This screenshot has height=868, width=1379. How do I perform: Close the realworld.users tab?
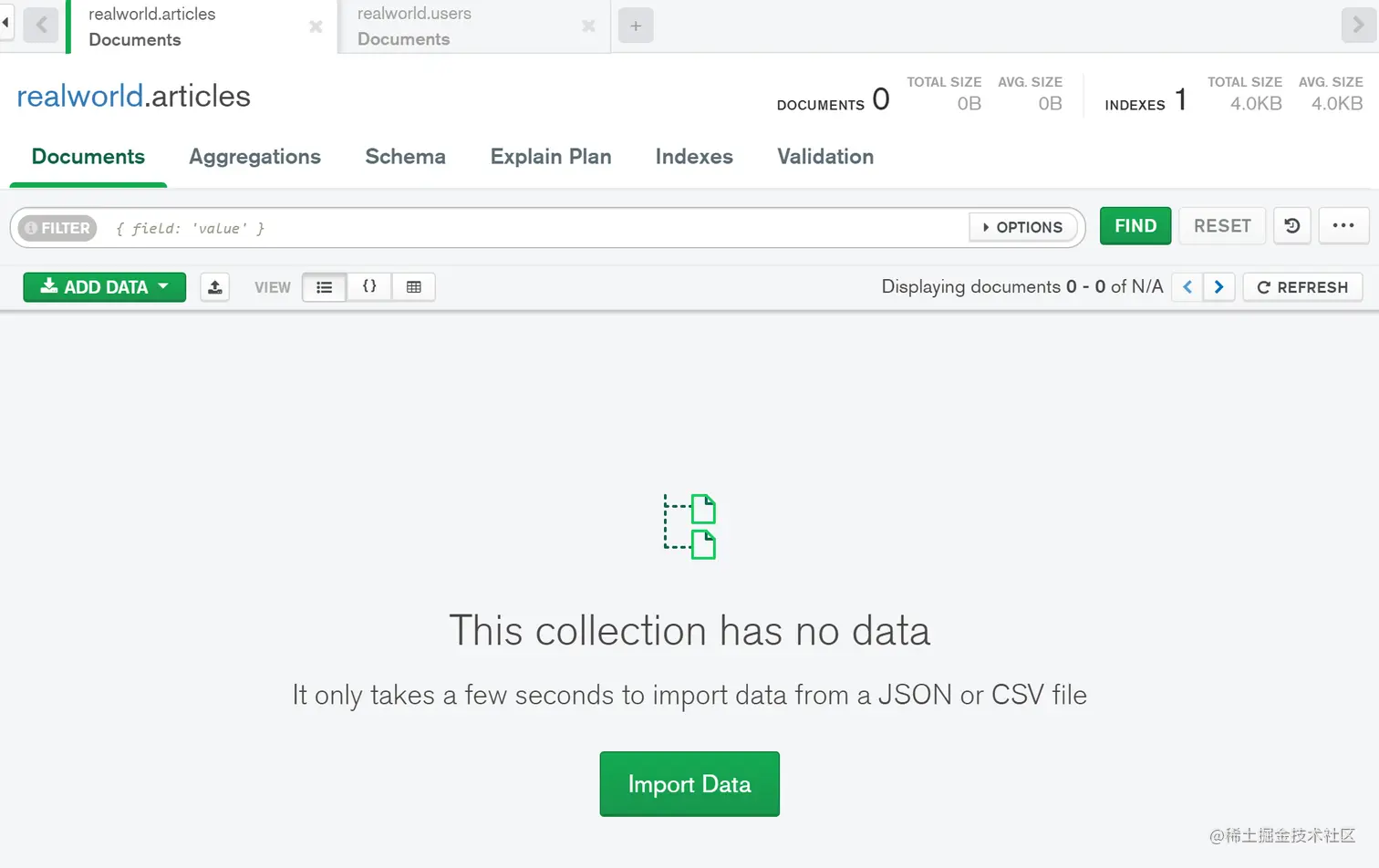[x=588, y=26]
